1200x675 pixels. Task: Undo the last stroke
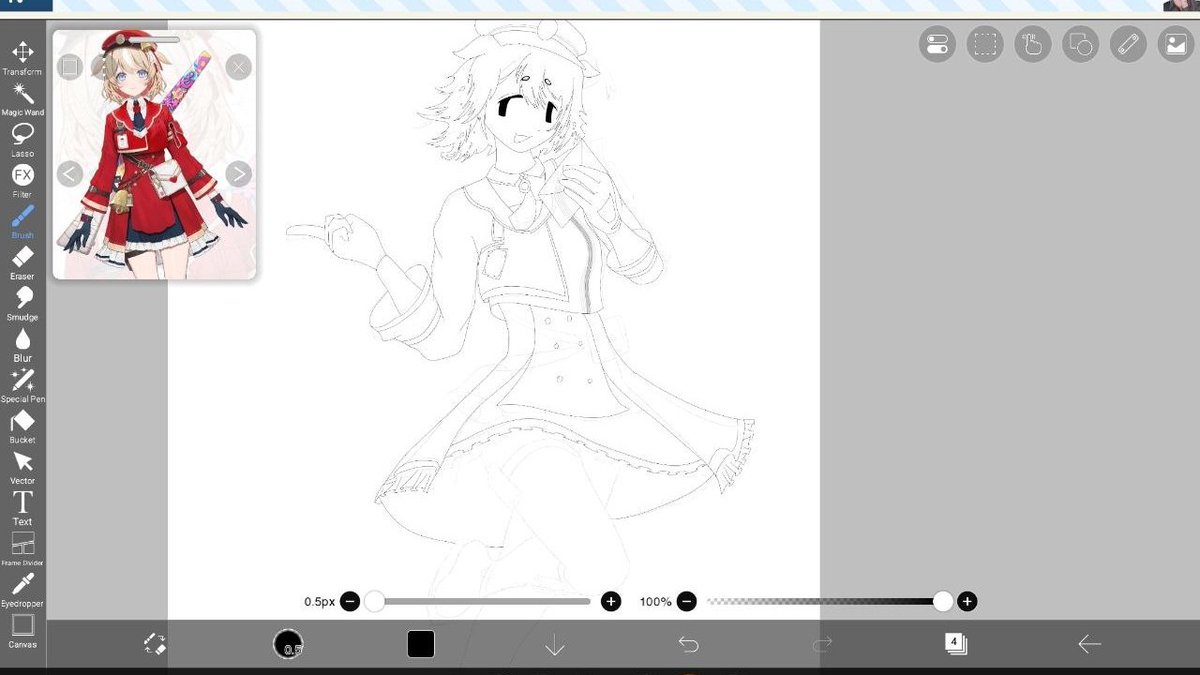[x=688, y=644]
